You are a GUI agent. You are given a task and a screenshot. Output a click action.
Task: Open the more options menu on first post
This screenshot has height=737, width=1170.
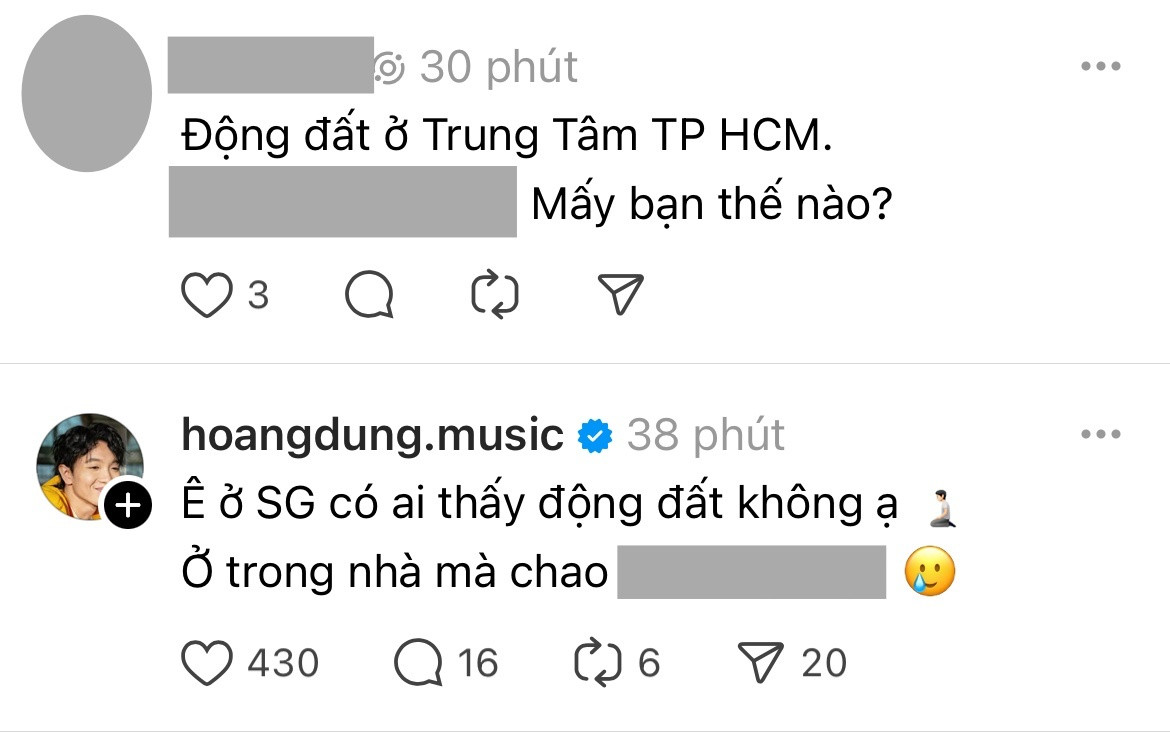[1101, 66]
